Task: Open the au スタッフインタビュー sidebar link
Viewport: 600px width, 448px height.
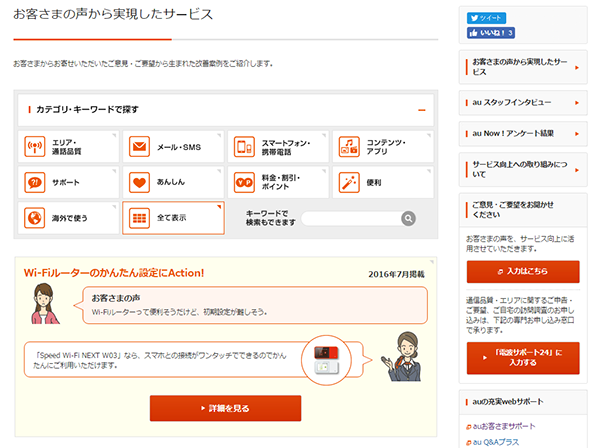Action: [511, 103]
